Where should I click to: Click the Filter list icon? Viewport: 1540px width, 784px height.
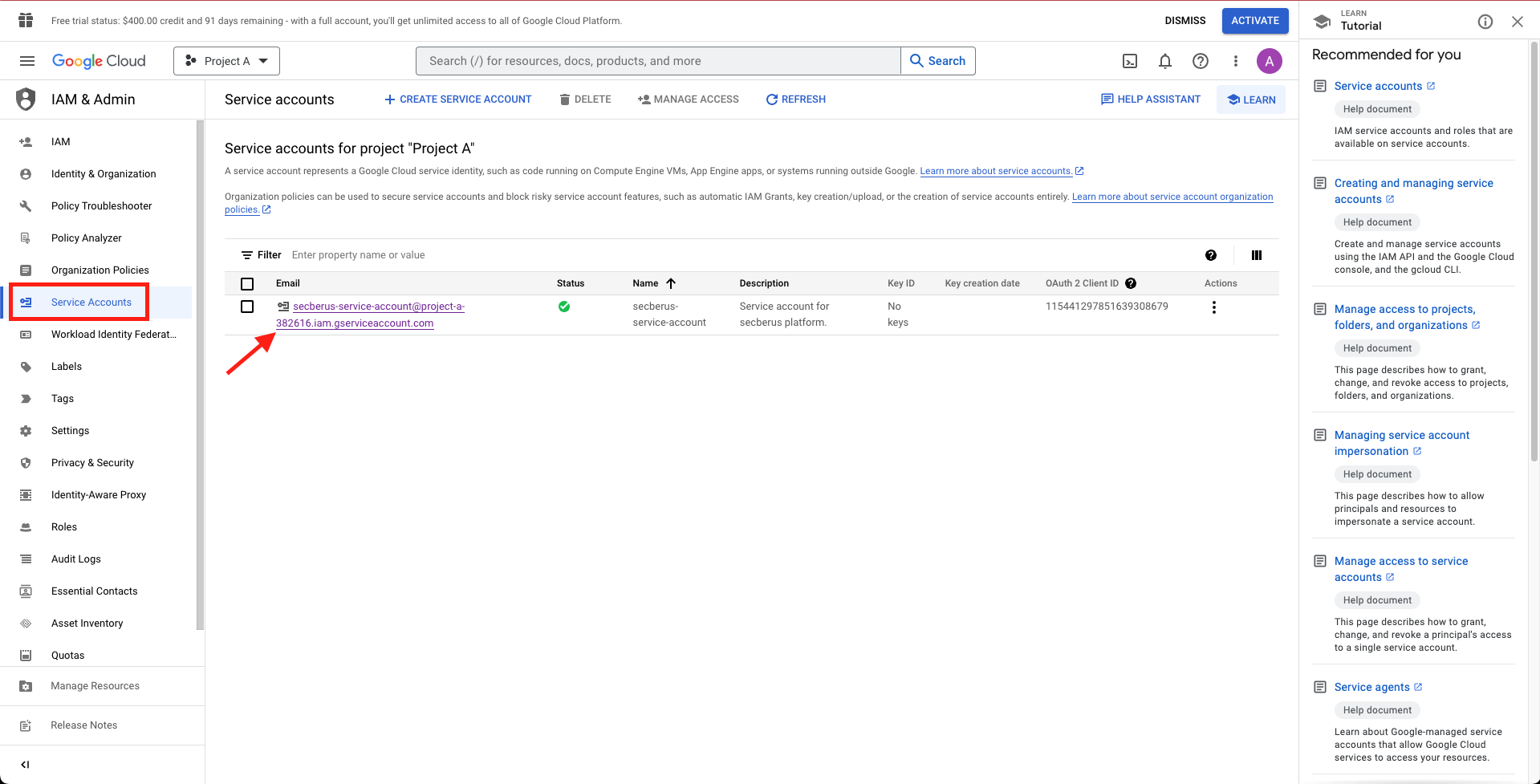pos(247,255)
